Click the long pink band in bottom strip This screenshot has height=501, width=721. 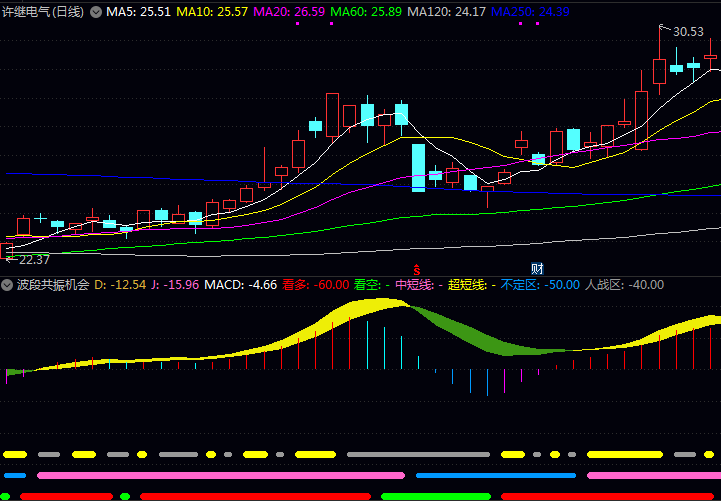[220, 476]
